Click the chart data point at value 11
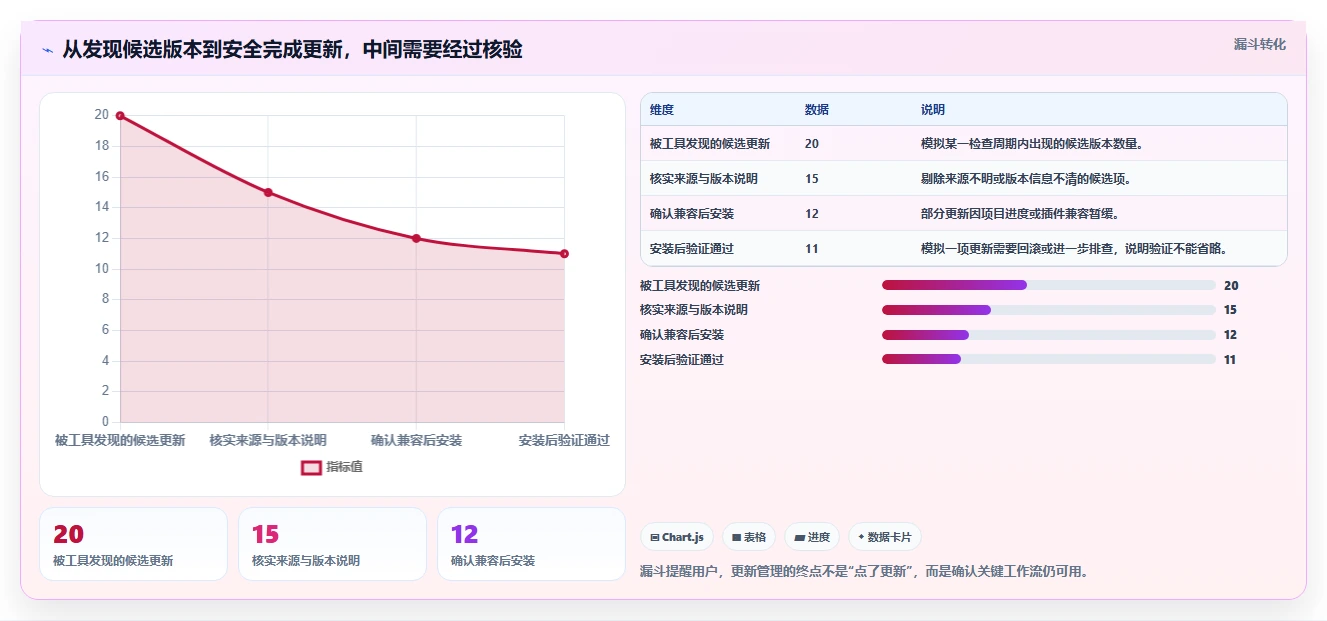The height and width of the screenshot is (621, 1327). (x=564, y=254)
